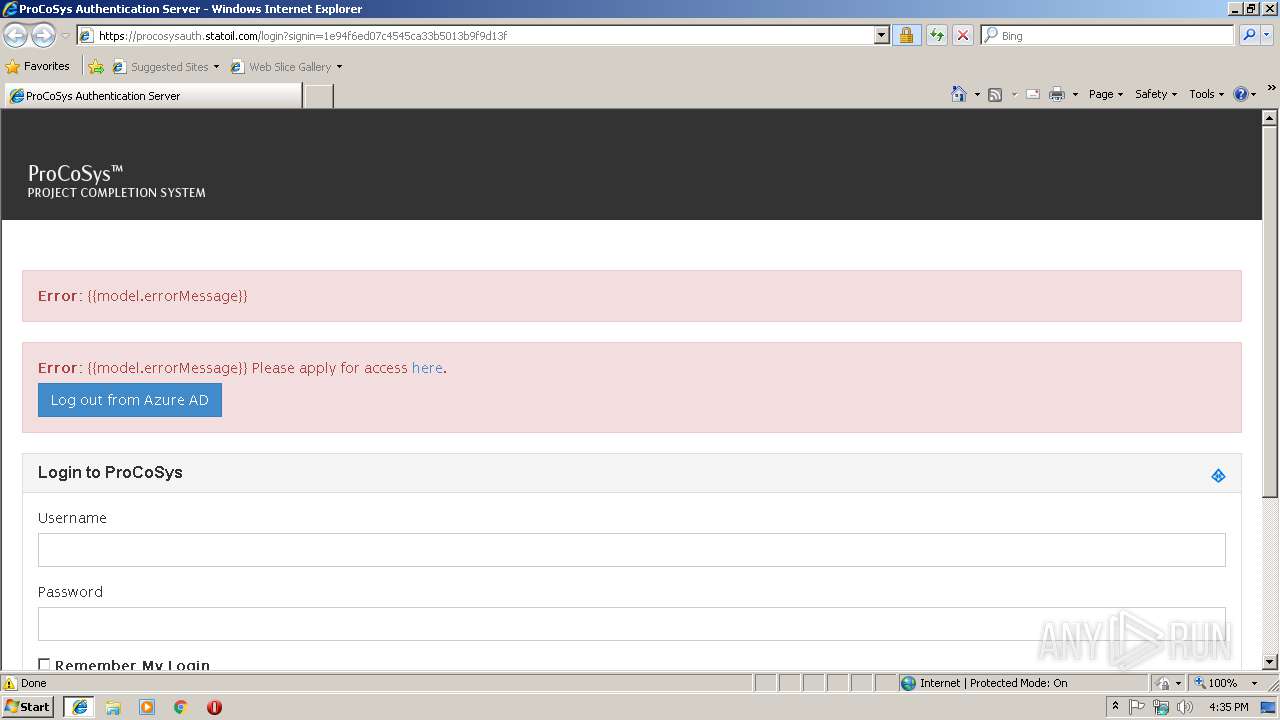Click the browser Forward arrow button
This screenshot has height=720, width=1280.
pos(43,36)
